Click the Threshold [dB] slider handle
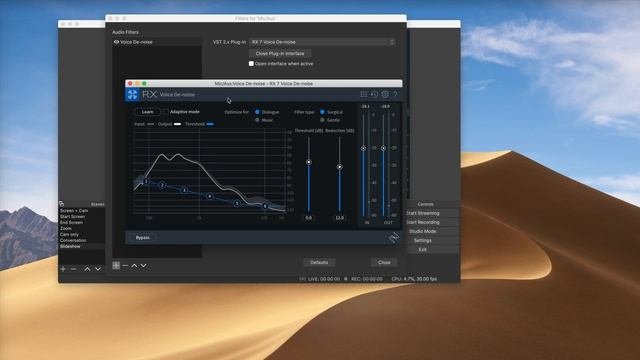This screenshot has width=640, height=360. pos(309,162)
